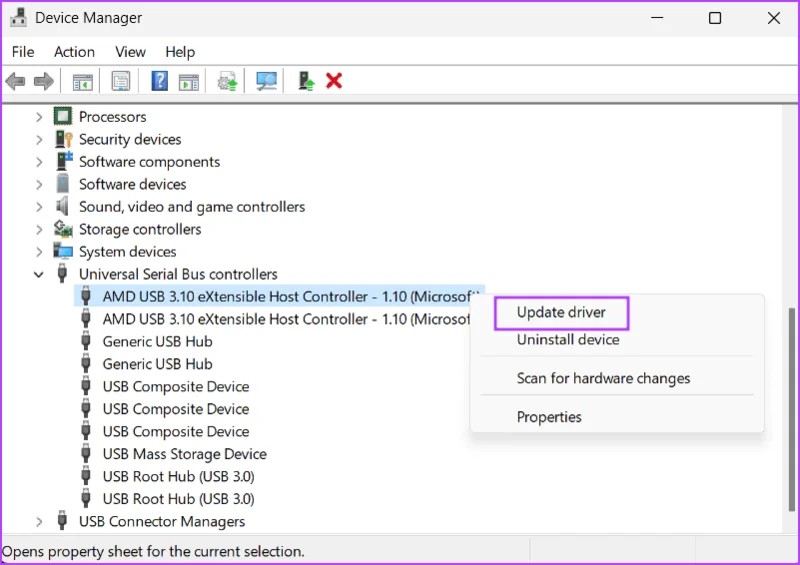The height and width of the screenshot is (565, 800).
Task: Click the USB Mass Storage Device plug icon
Action: 86,453
